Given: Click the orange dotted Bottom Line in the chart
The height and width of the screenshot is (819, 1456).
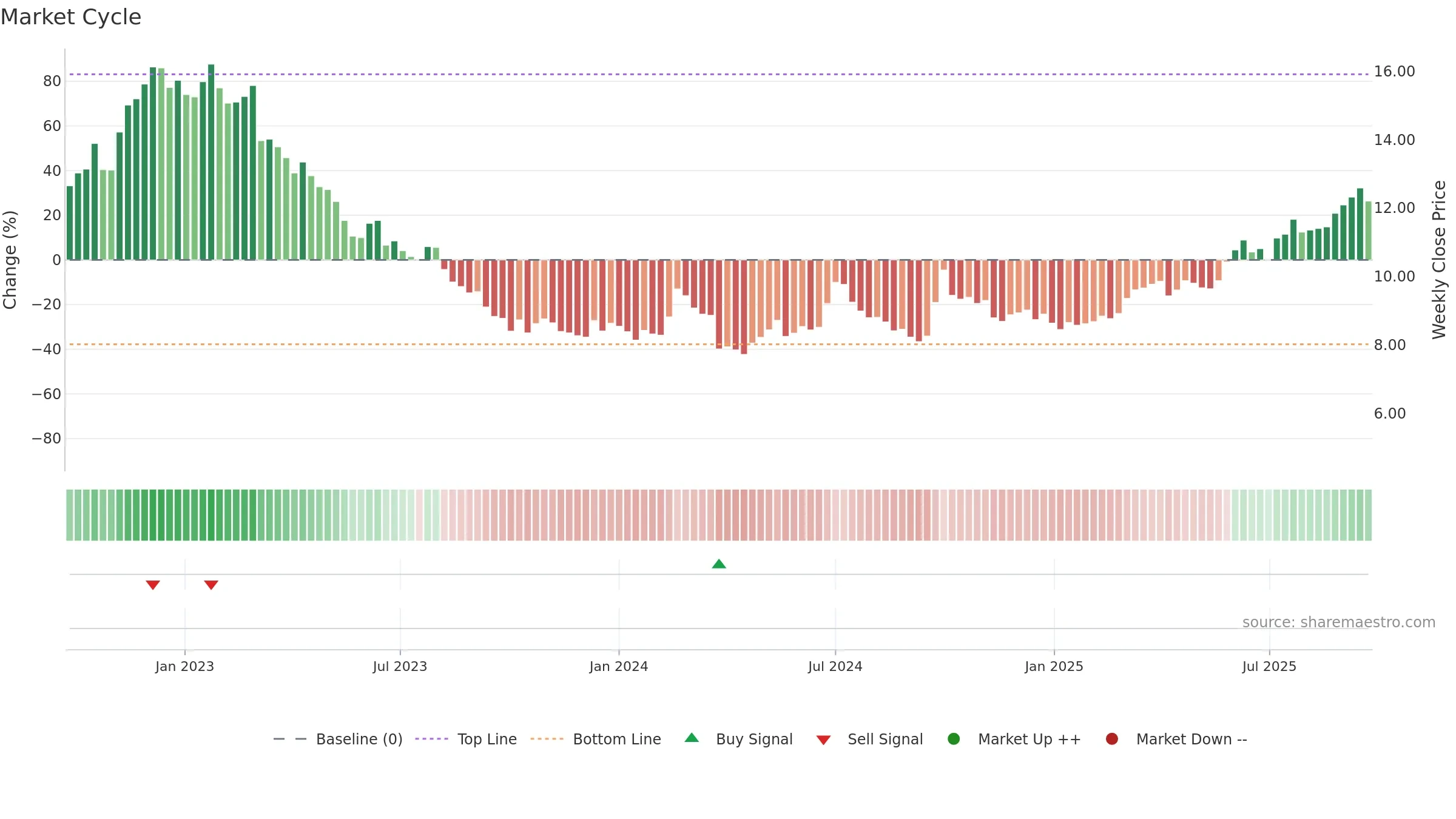Looking at the screenshot, I should [x=719, y=345].
